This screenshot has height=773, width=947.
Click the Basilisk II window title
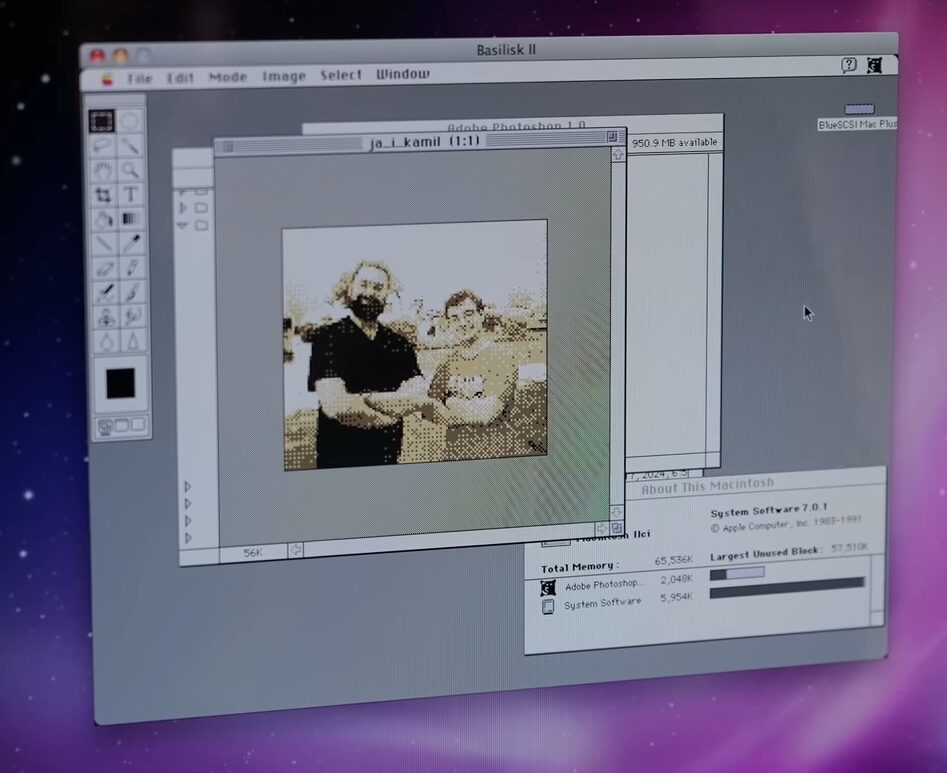pos(506,50)
